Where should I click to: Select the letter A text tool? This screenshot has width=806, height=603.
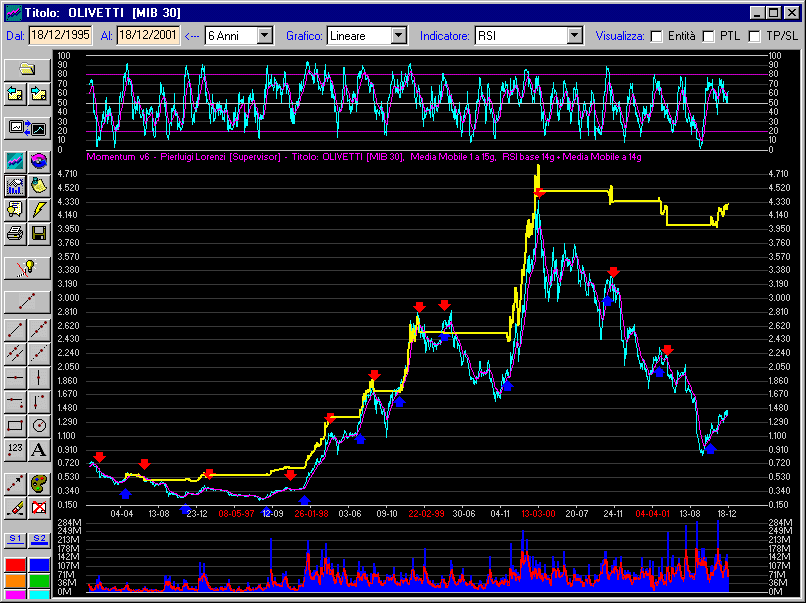click(x=39, y=450)
